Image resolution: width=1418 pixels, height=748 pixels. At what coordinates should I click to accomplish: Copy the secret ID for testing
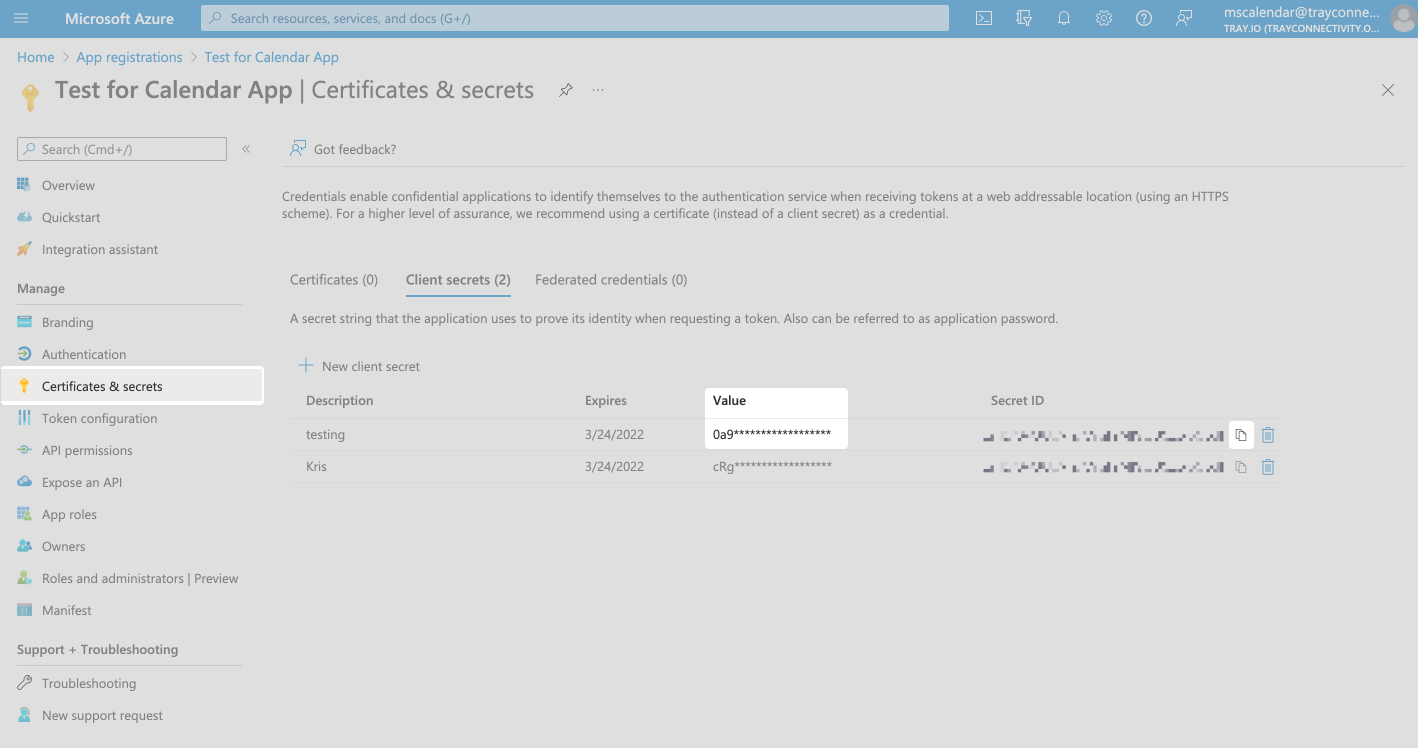[1240, 434]
